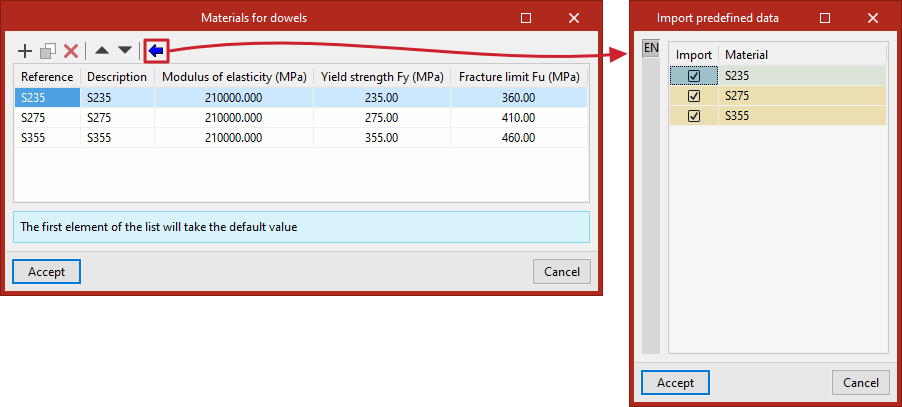The image size is (902, 407).
Task: Click the Description column header
Action: coord(117,76)
